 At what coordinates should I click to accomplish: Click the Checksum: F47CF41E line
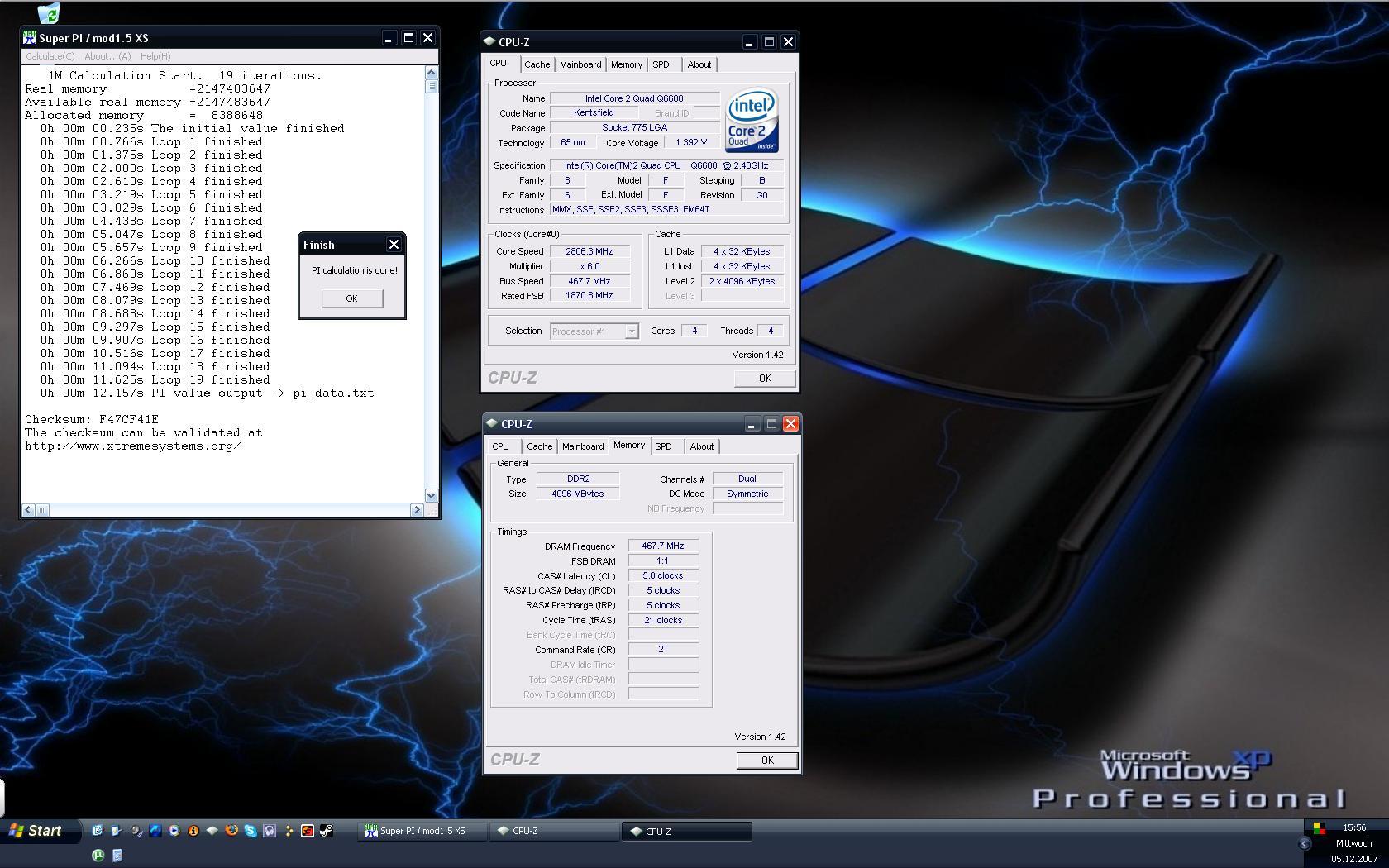91,419
